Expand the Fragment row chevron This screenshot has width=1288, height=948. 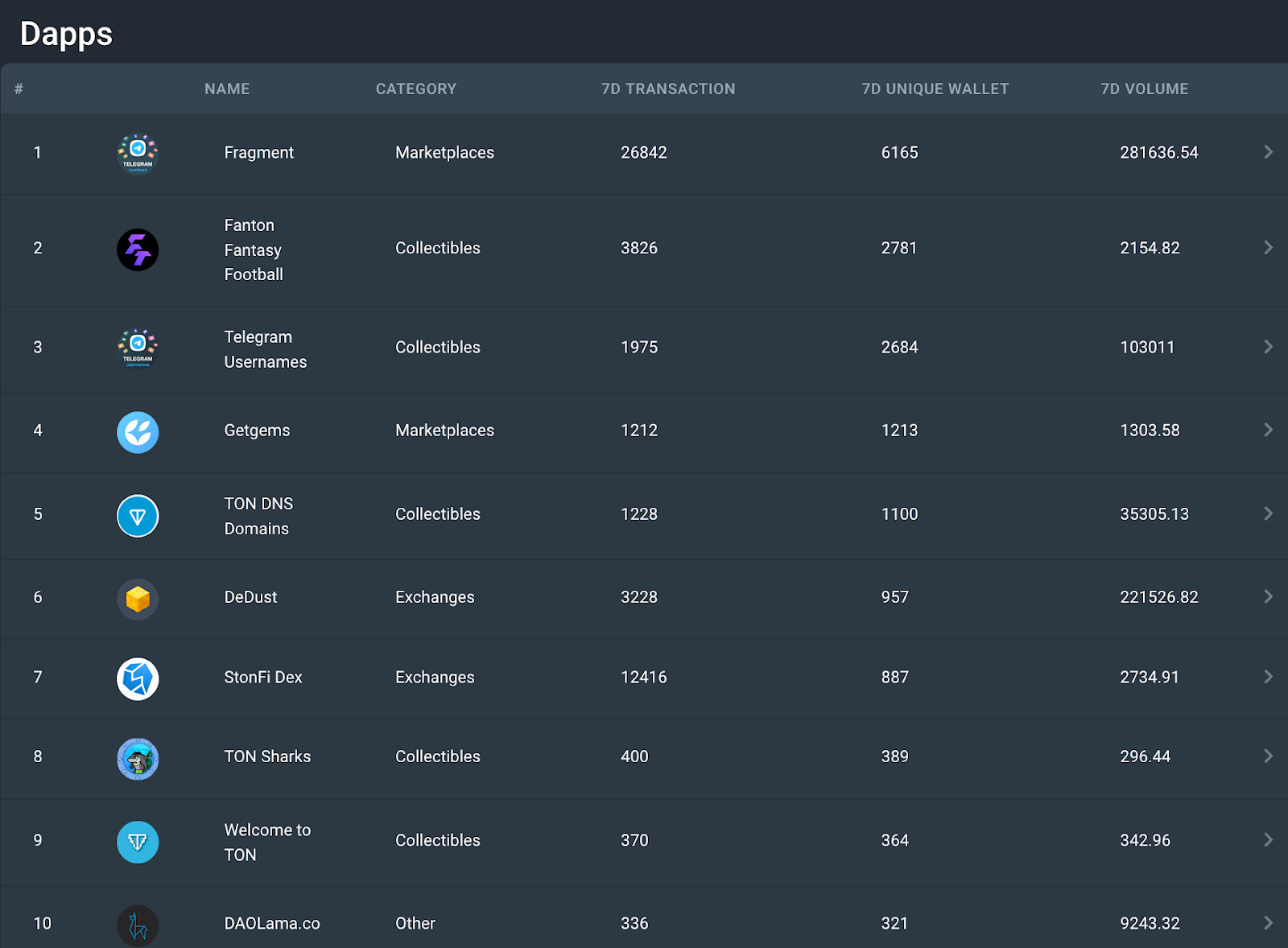click(1268, 152)
